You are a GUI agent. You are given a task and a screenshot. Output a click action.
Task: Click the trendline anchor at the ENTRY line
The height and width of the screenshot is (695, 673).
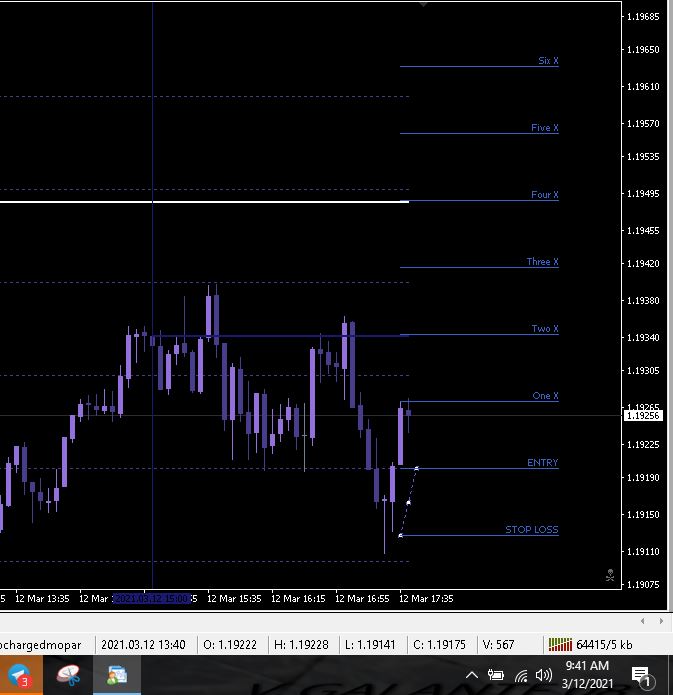click(x=416, y=468)
